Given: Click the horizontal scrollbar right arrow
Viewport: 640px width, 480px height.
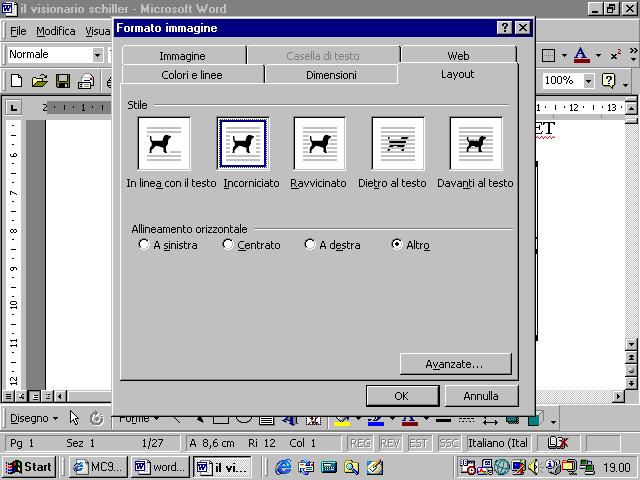Looking at the screenshot, I should (x=619, y=396).
